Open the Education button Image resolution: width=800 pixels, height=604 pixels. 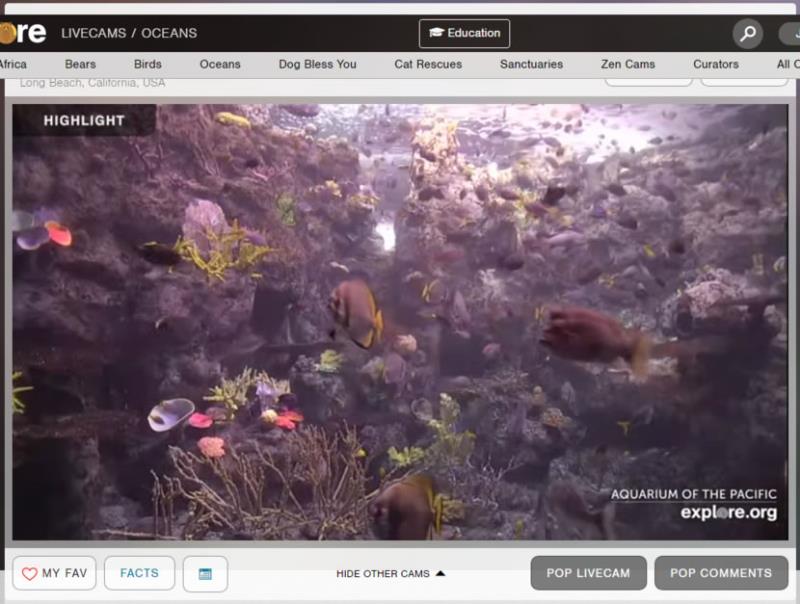pos(464,33)
